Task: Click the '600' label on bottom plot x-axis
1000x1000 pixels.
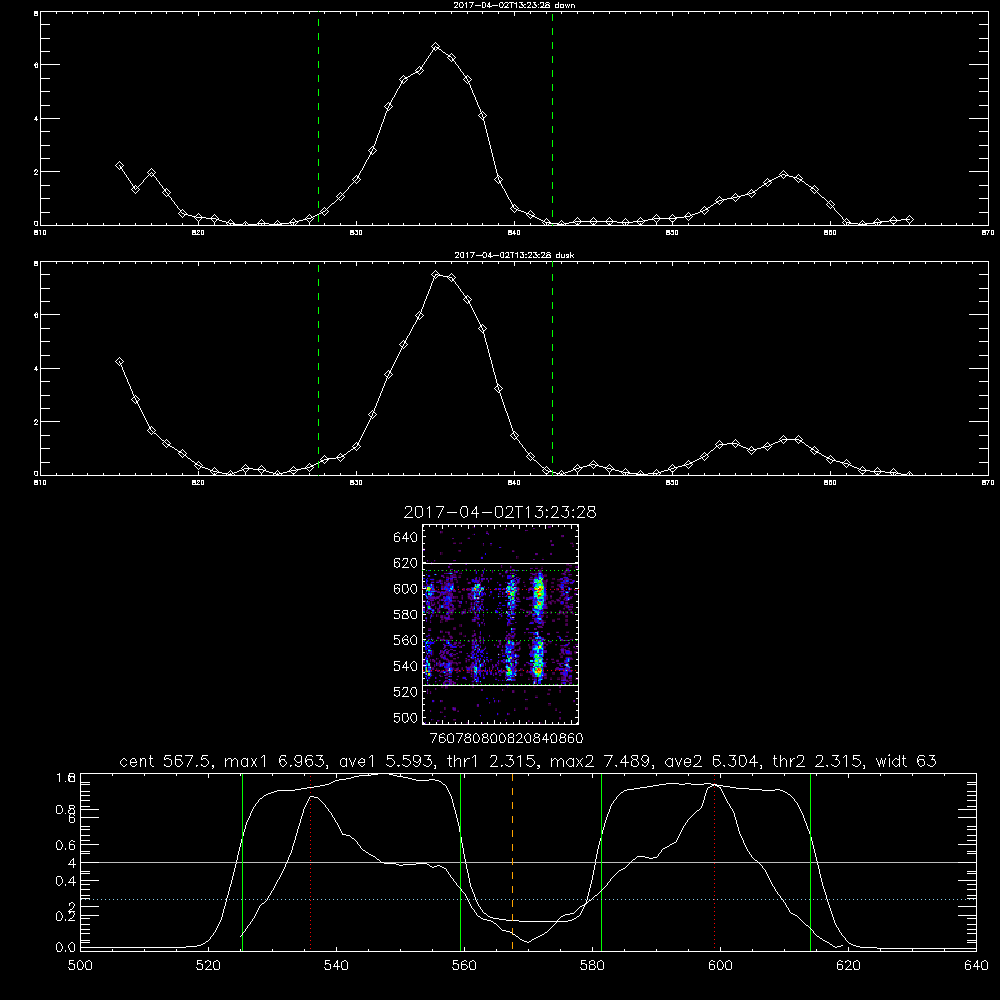Action: coord(721,966)
